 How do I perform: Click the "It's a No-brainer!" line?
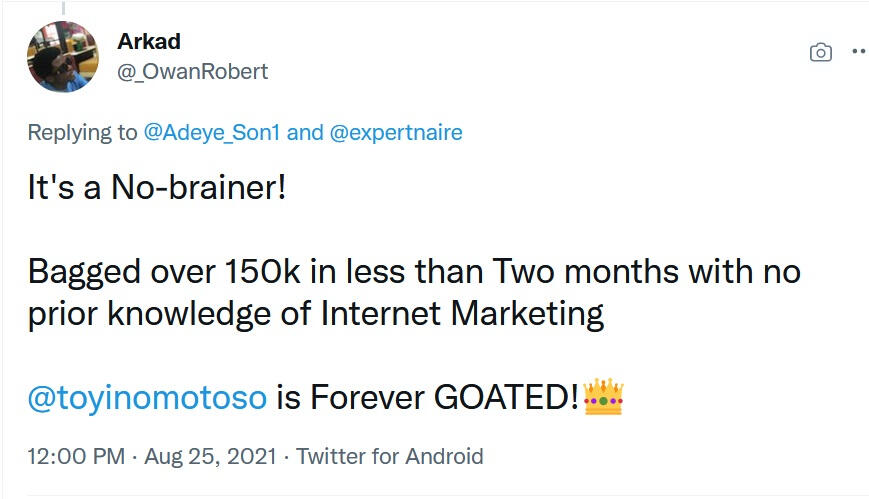(x=157, y=189)
